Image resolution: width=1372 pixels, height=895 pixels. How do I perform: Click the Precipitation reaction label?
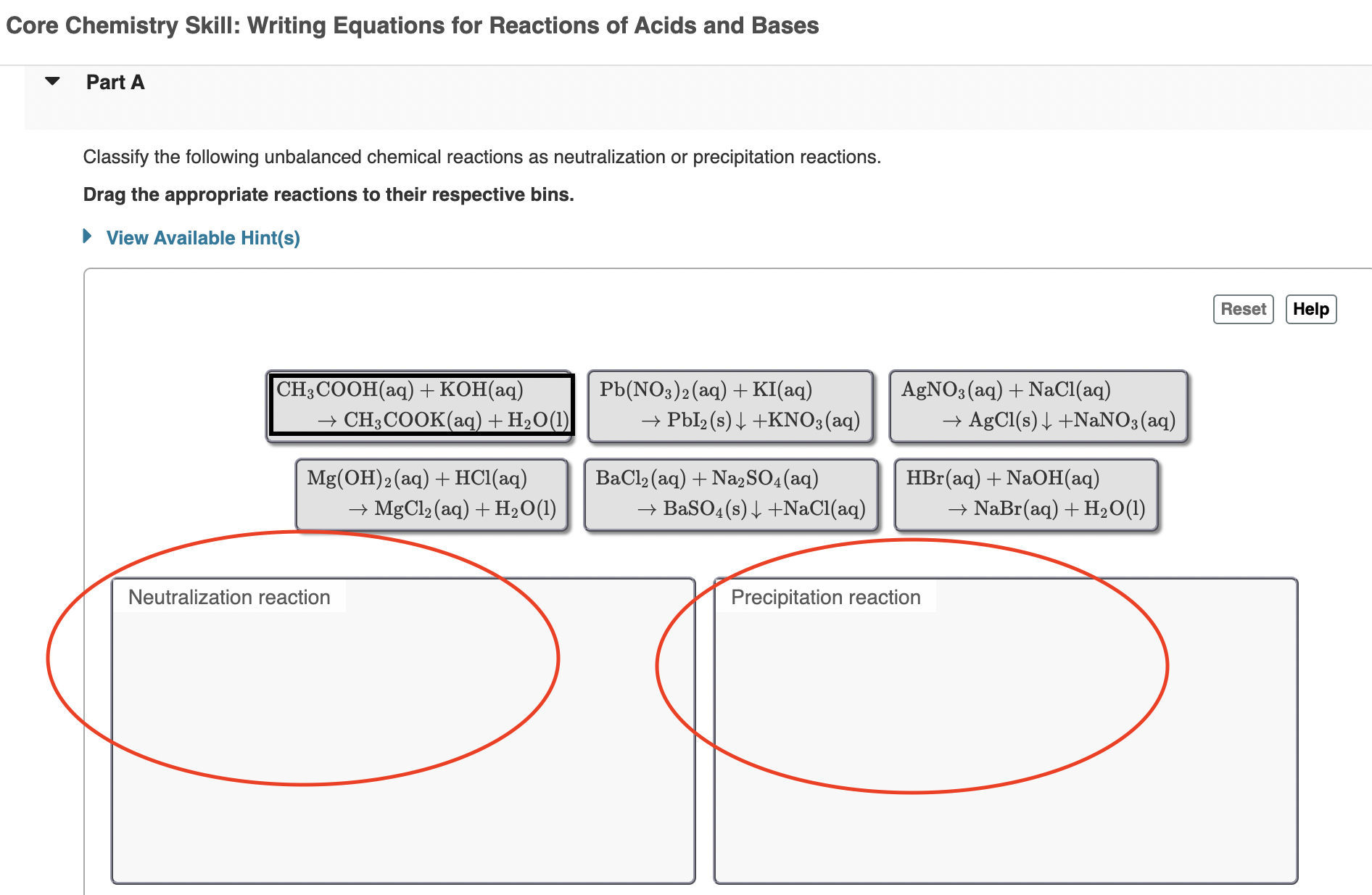tap(826, 597)
